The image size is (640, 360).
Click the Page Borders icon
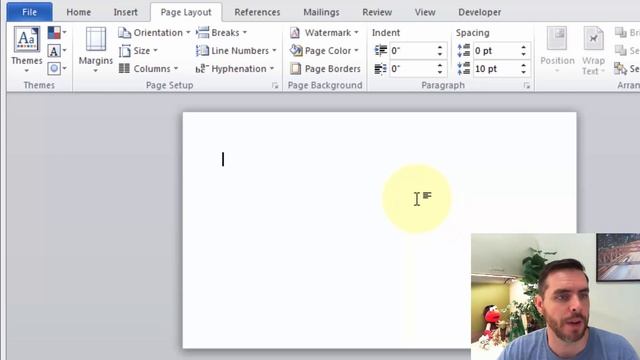pos(295,69)
